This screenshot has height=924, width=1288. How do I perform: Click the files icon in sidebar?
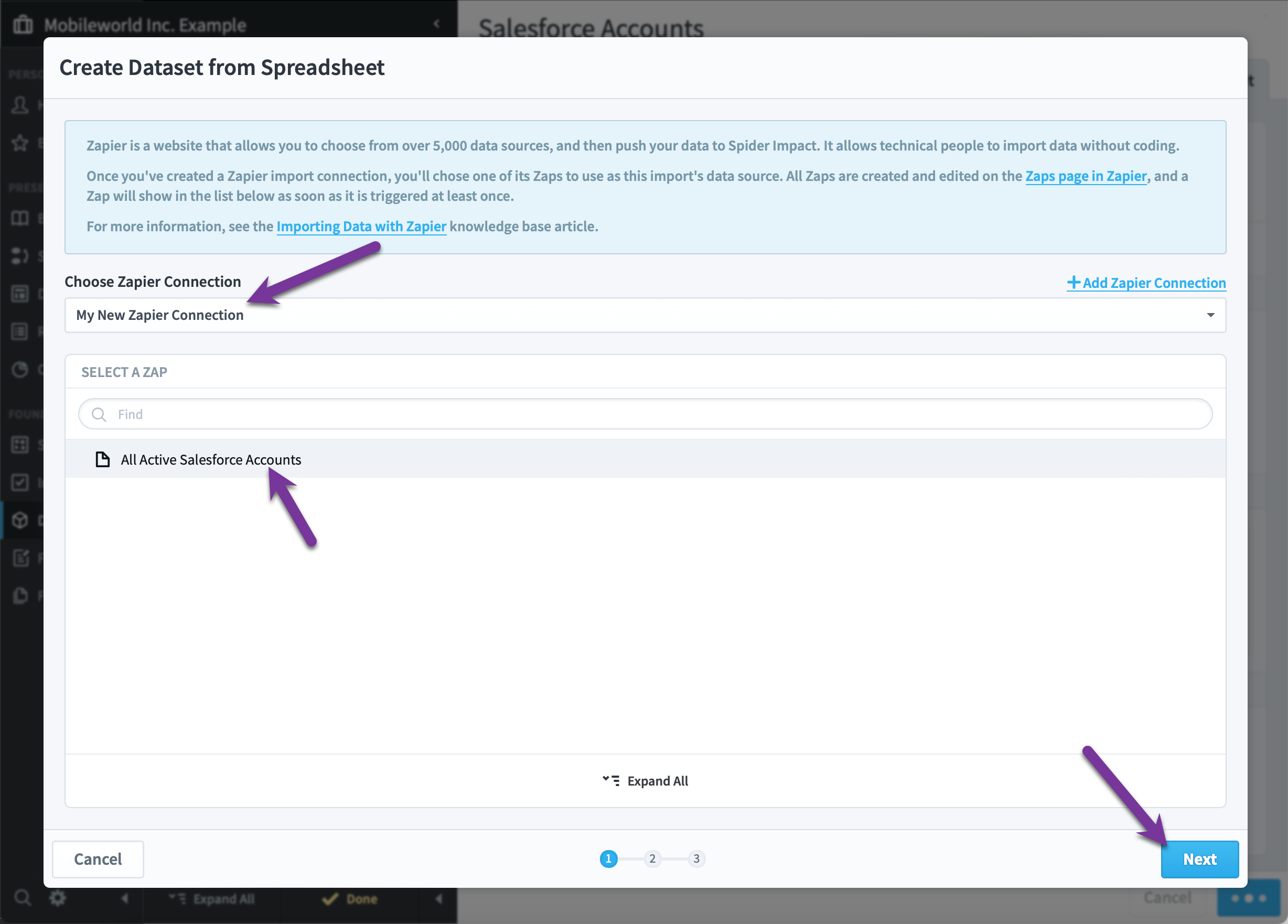[x=20, y=595]
